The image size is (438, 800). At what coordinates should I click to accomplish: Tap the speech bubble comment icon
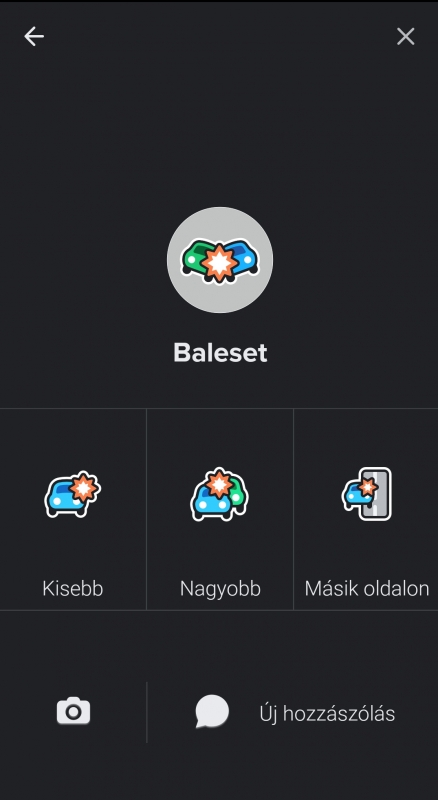click(212, 711)
